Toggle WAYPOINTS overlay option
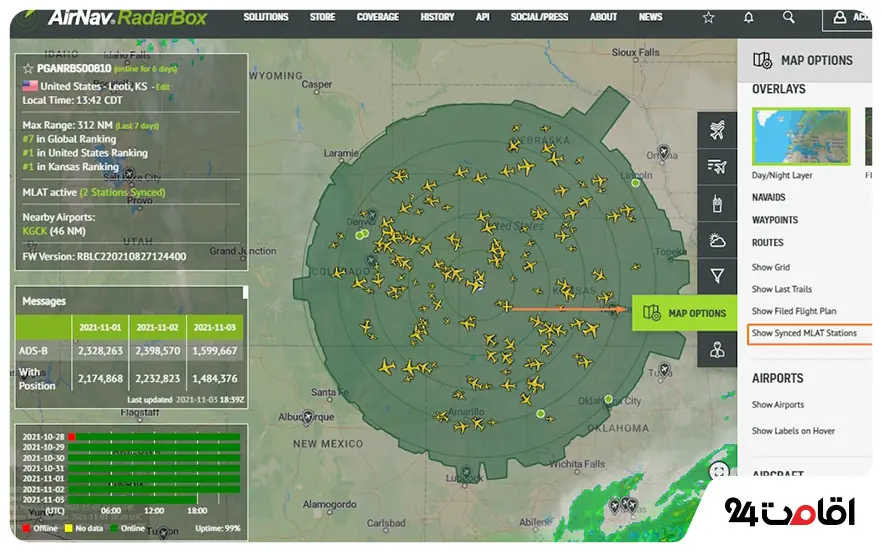The width and height of the screenshot is (882, 552). click(775, 220)
